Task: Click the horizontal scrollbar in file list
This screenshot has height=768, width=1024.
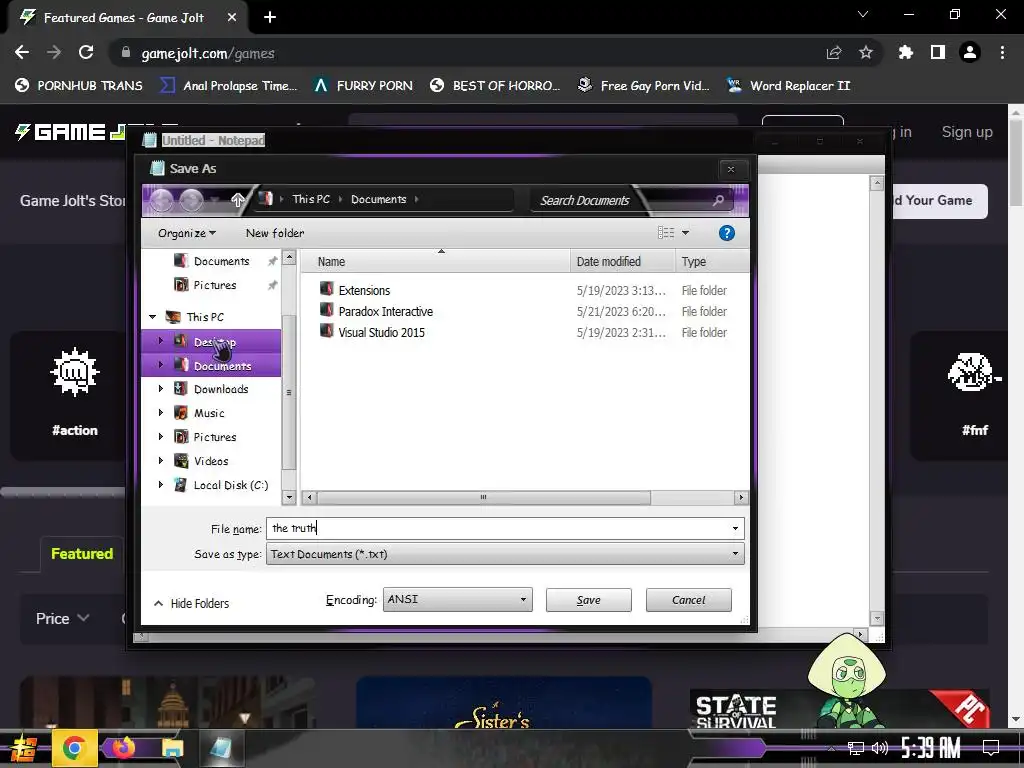Action: (484, 498)
